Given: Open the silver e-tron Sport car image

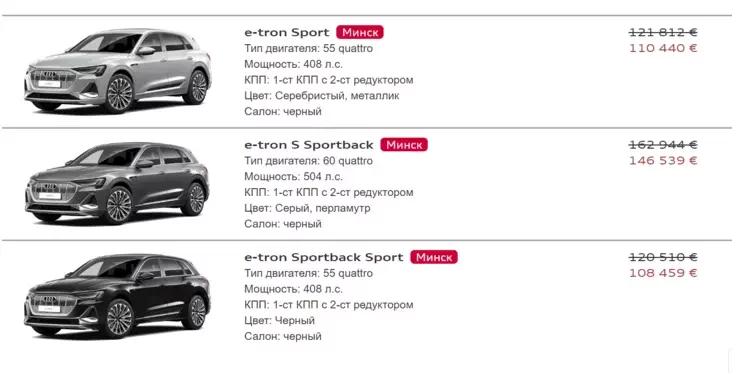Looking at the screenshot, I should coord(118,71).
